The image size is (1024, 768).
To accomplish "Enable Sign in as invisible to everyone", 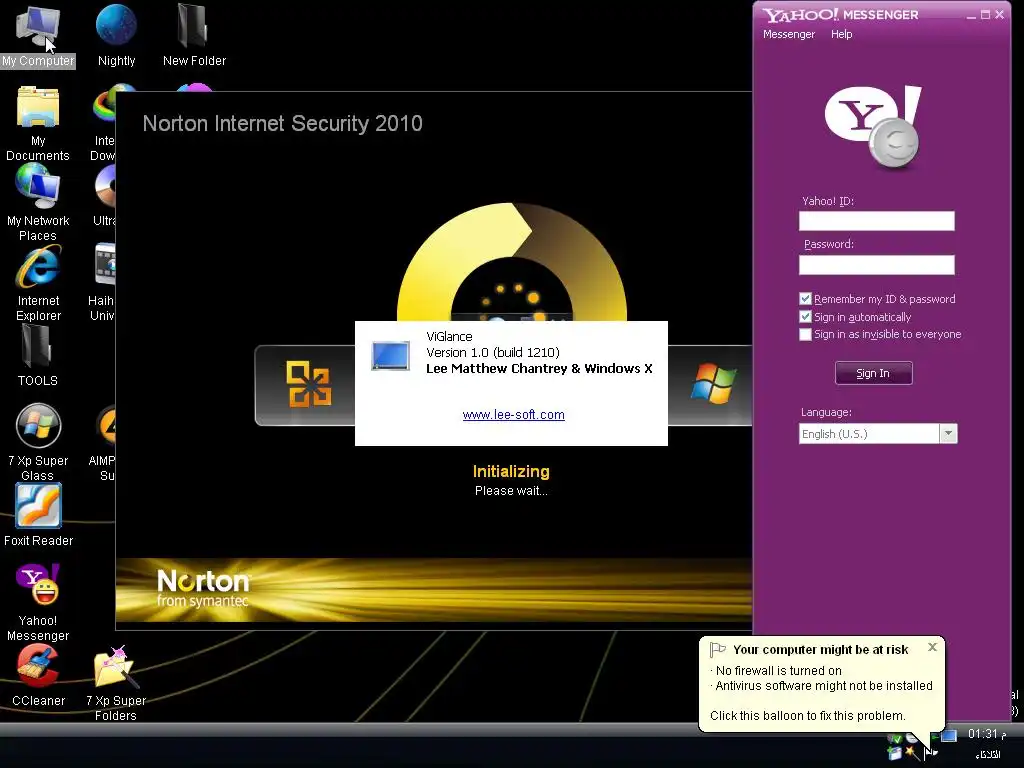I will click(x=805, y=334).
